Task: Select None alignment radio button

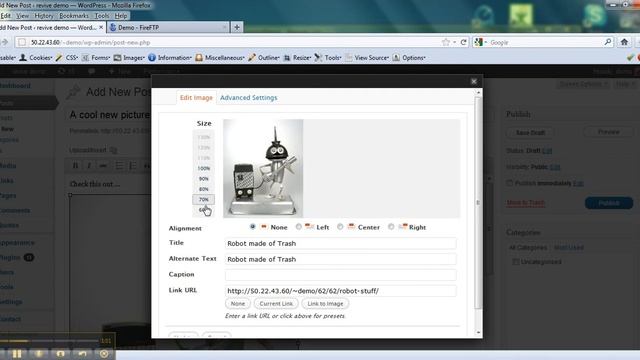Action: click(253, 226)
